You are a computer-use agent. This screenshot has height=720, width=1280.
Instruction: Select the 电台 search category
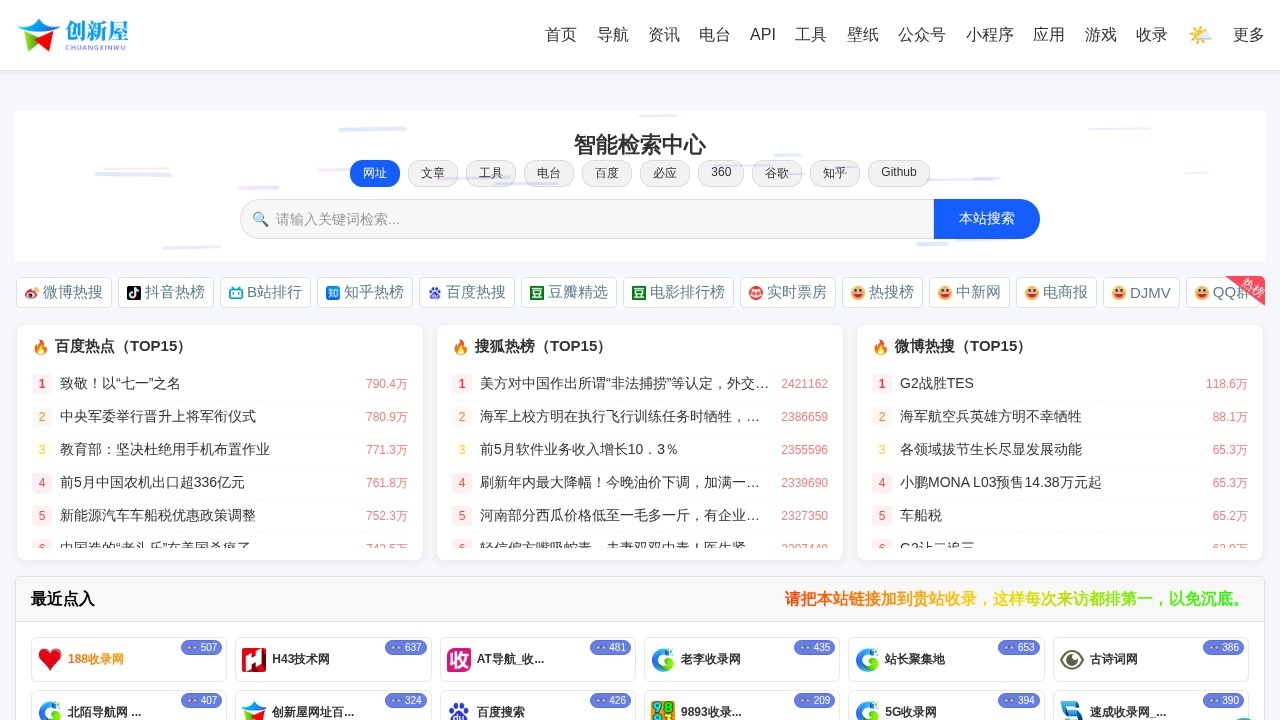click(x=549, y=173)
